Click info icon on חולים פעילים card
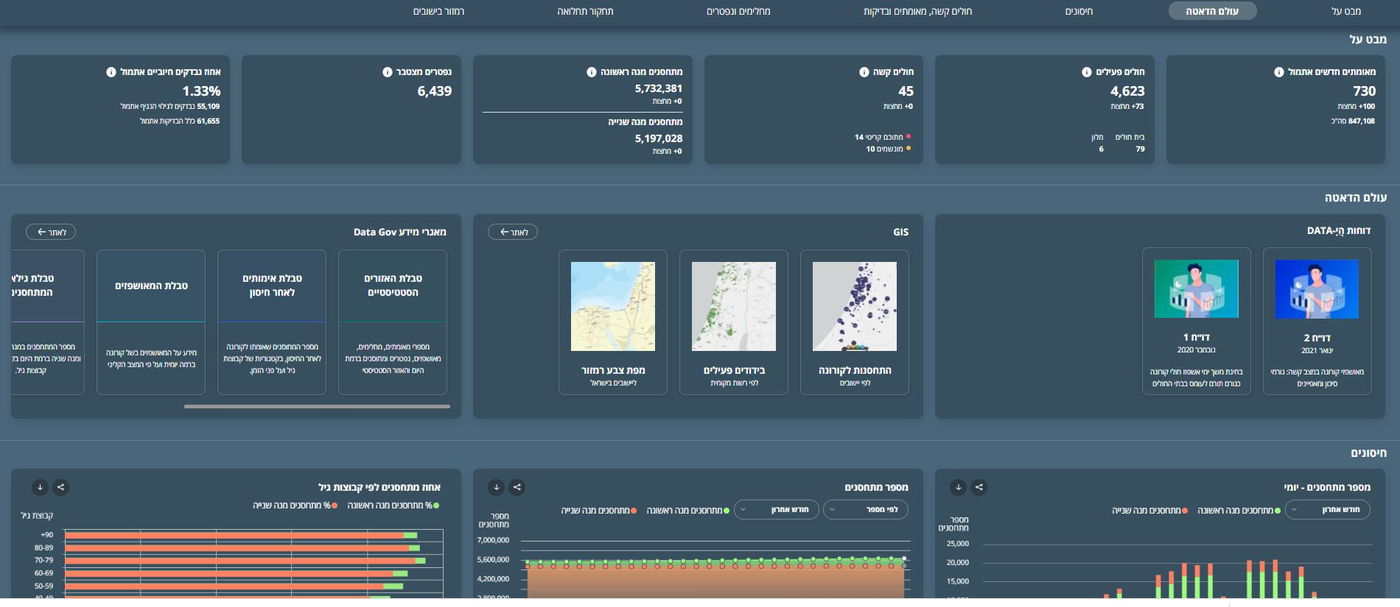Image resolution: width=1400 pixels, height=607 pixels. [x=1086, y=72]
